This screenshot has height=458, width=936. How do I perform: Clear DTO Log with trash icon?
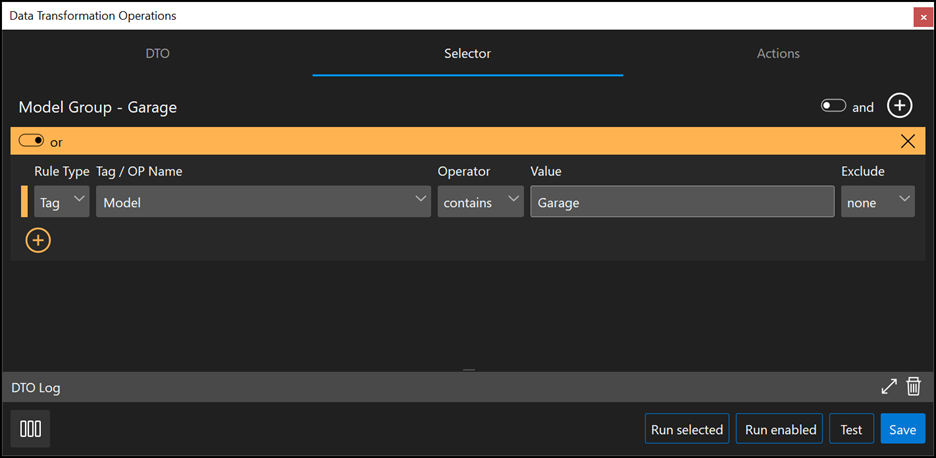pyautogui.click(x=913, y=386)
